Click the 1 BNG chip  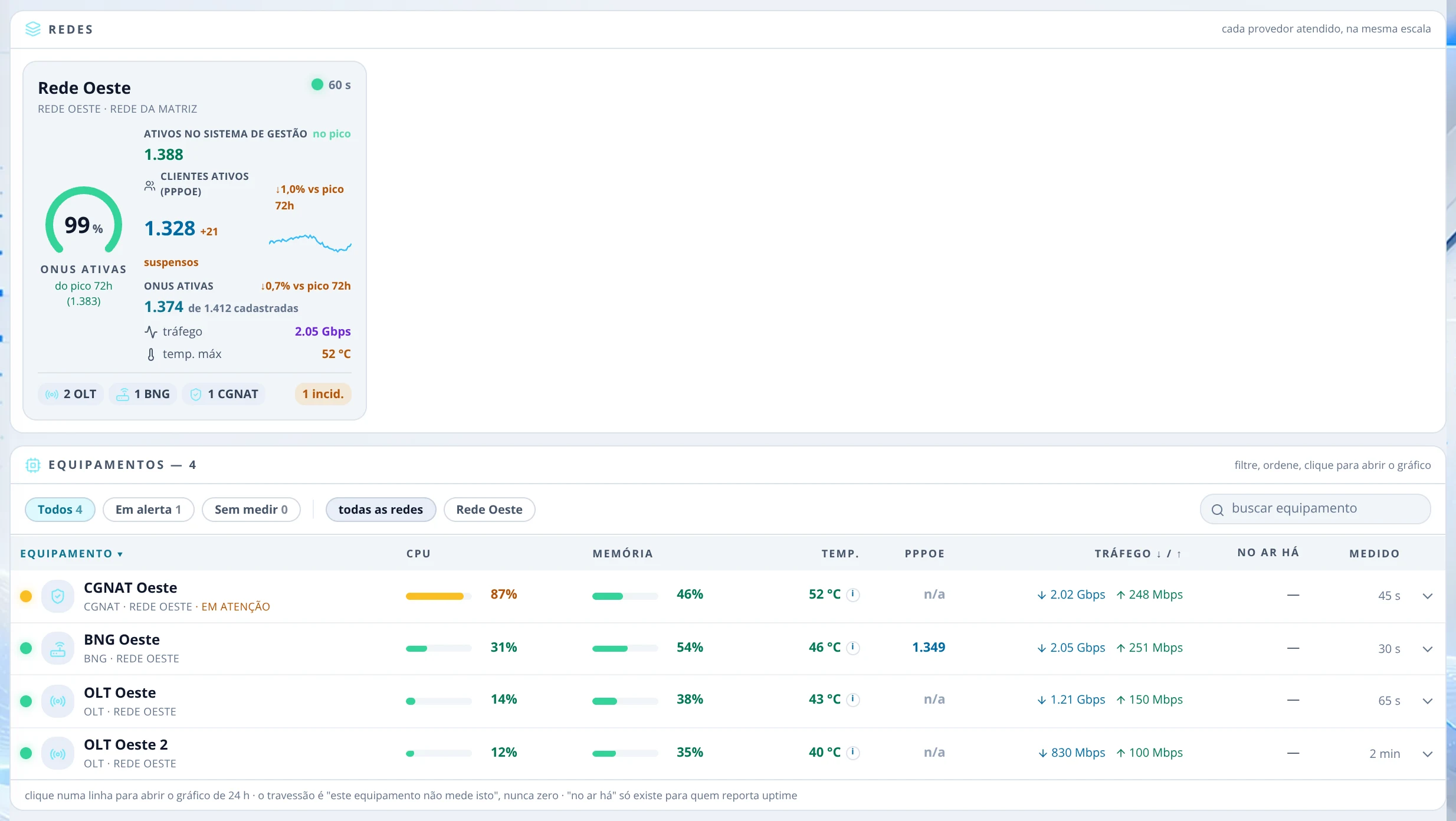point(143,394)
